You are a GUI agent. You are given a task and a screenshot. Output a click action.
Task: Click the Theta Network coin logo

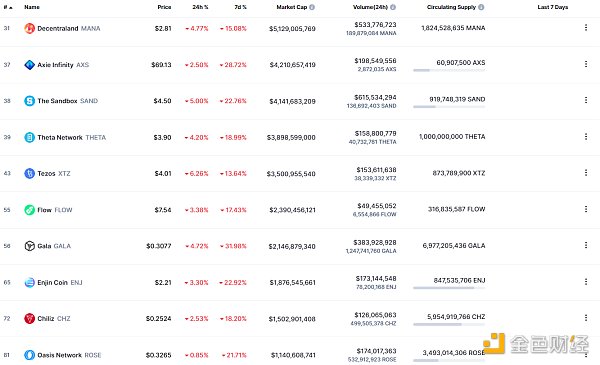point(29,137)
